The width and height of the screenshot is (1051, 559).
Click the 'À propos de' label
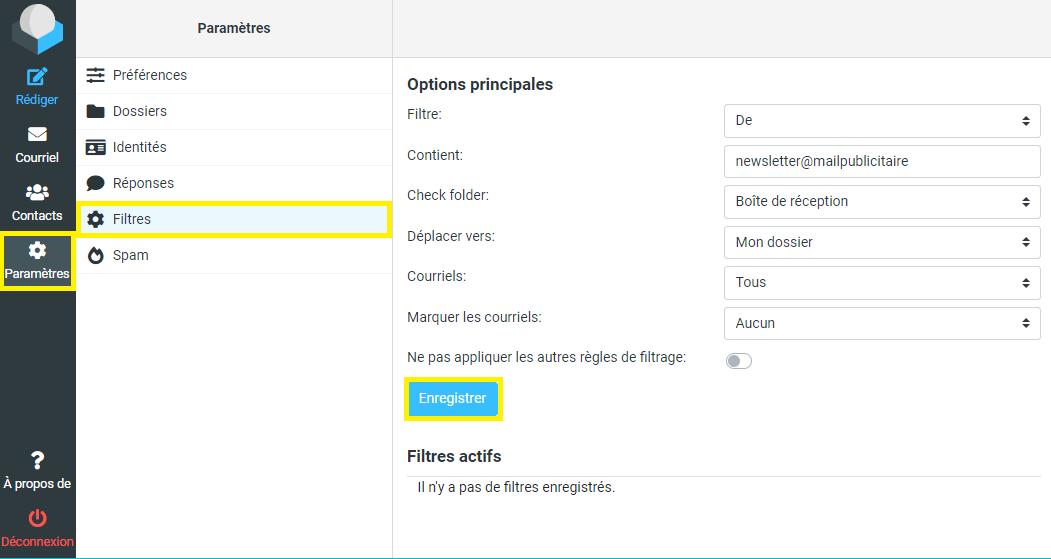(x=38, y=483)
